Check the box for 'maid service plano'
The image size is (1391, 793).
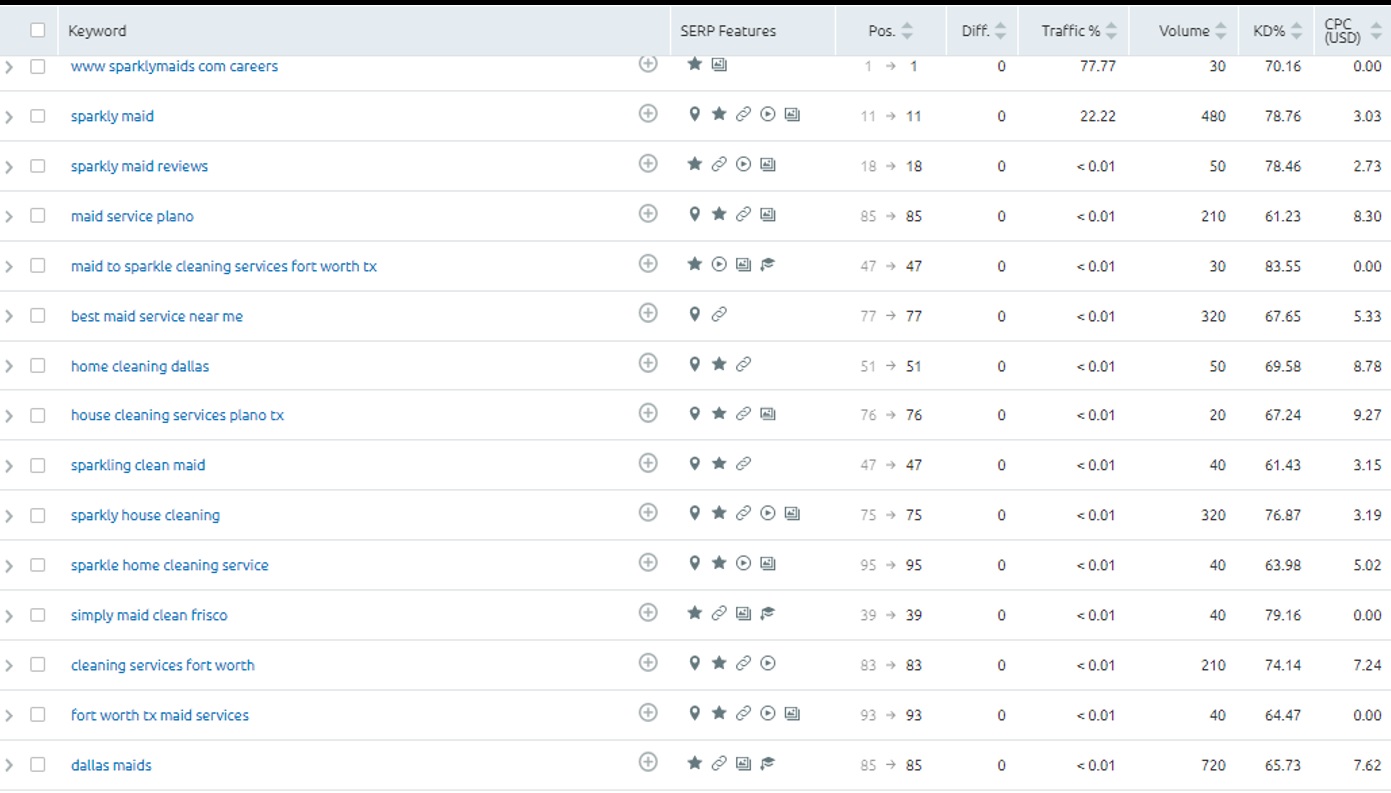[x=38, y=216]
